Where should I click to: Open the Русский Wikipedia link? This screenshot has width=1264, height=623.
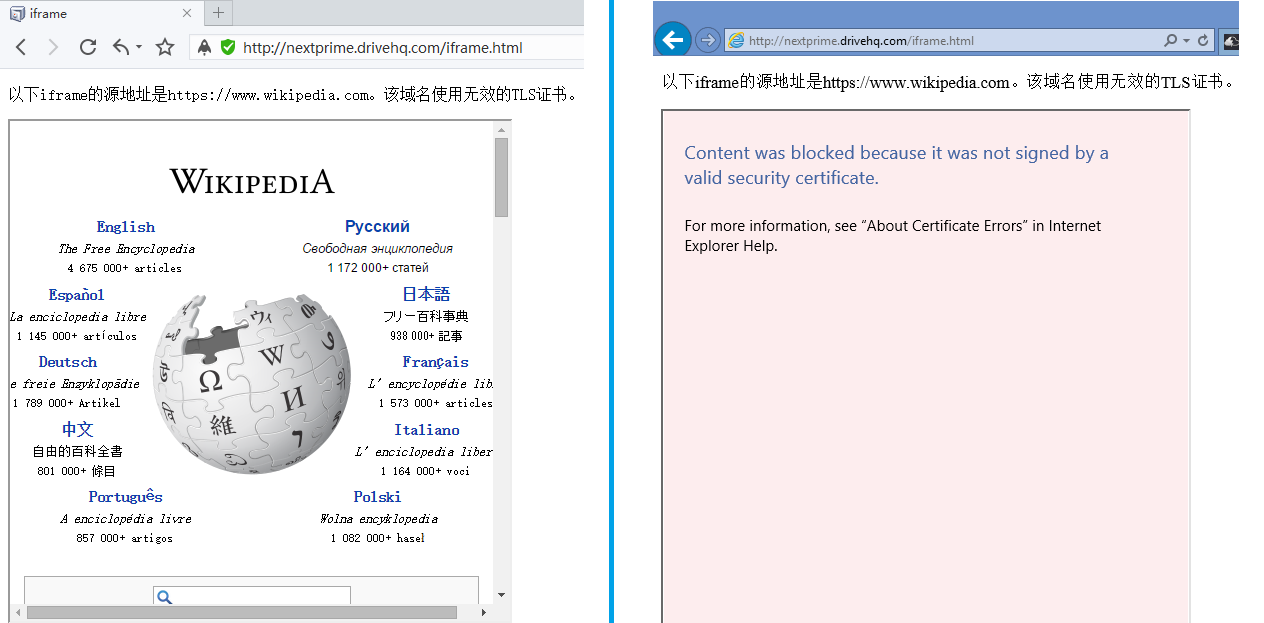click(x=377, y=227)
